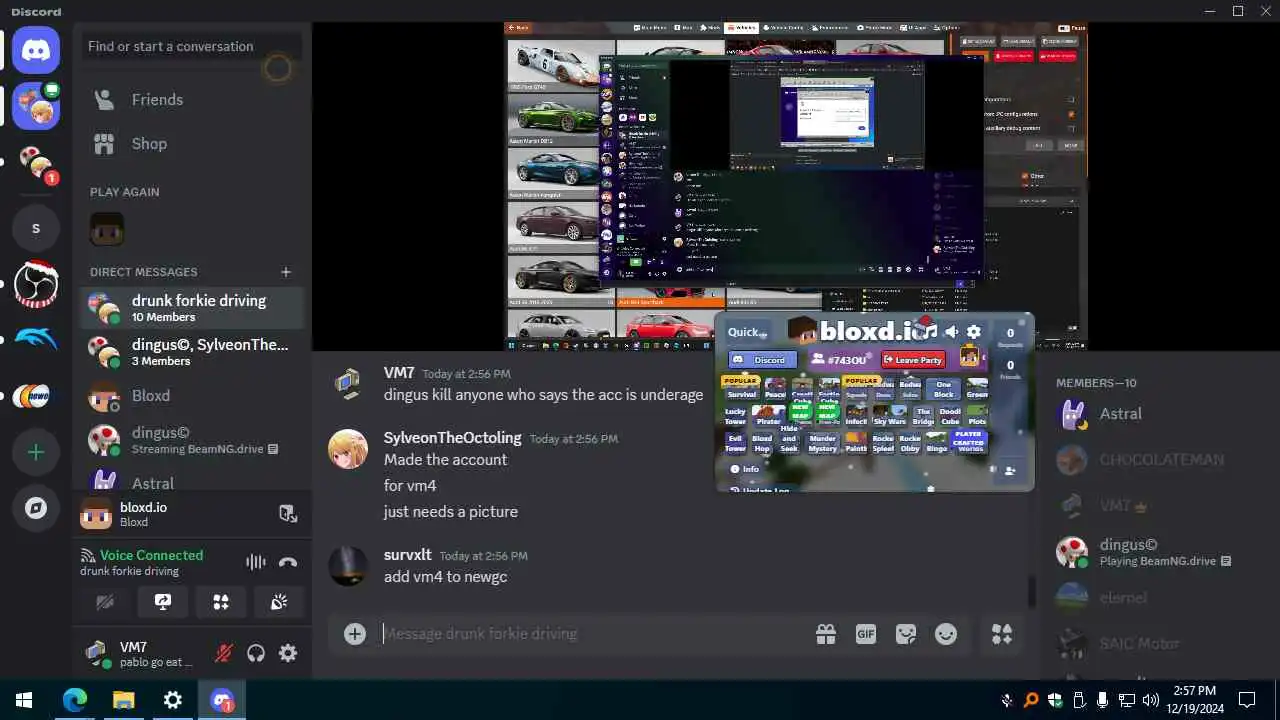Open the server labeled S in sidebar
1280x720 pixels.
click(36, 228)
